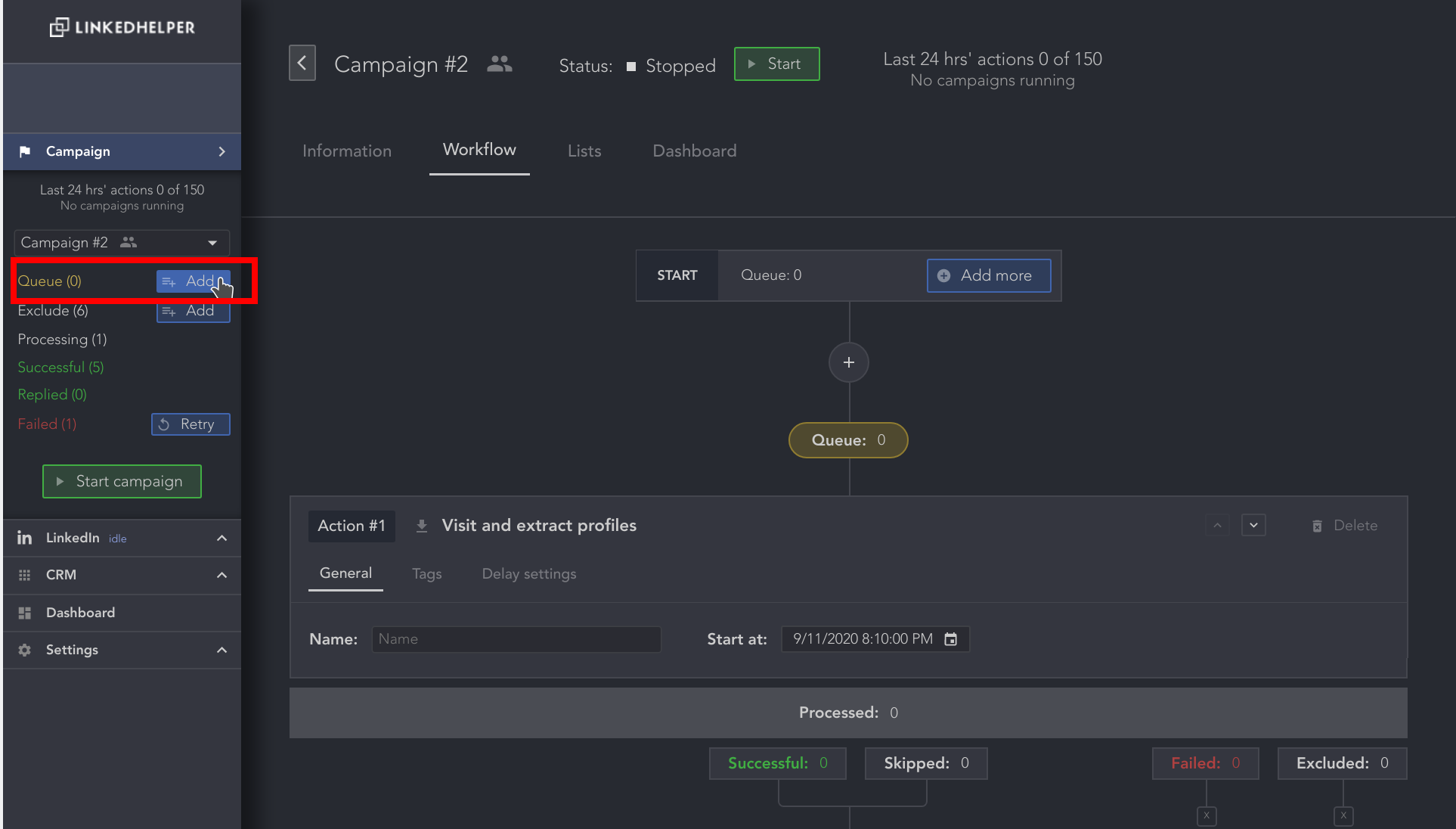The image size is (1456, 829).
Task: Click the people icon beside Campaign #2 title
Action: (499, 64)
